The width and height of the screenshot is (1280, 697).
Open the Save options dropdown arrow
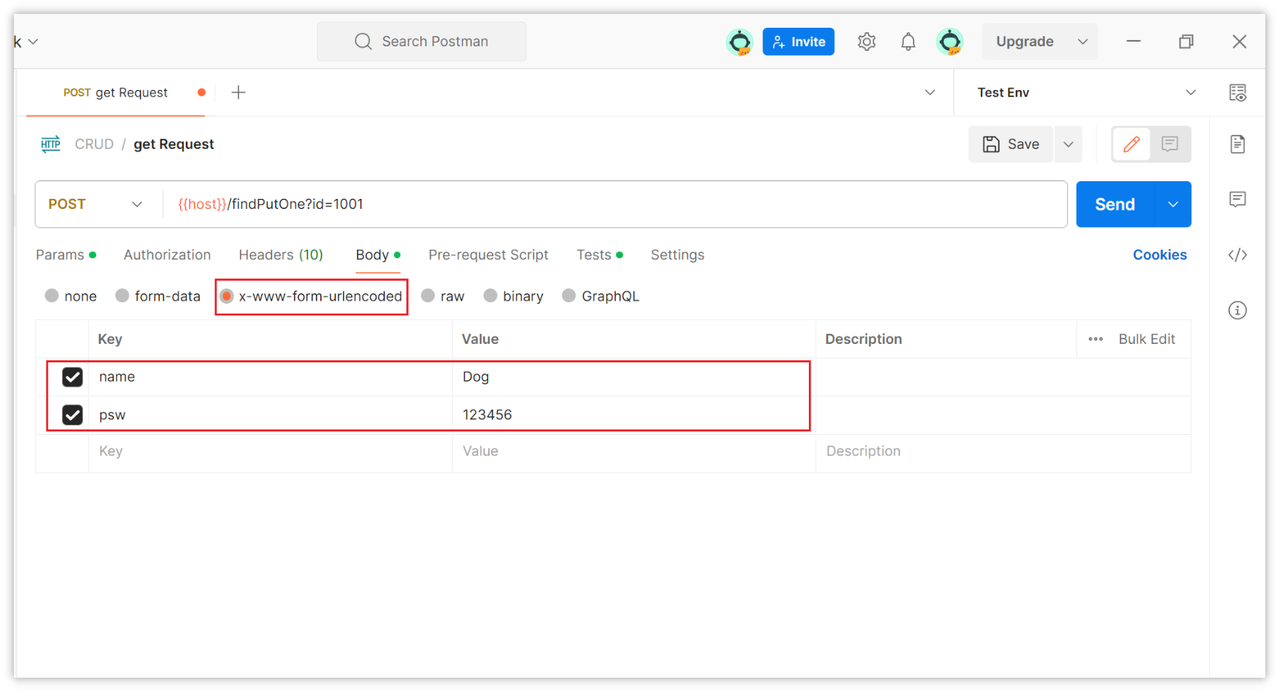[x=1068, y=145]
